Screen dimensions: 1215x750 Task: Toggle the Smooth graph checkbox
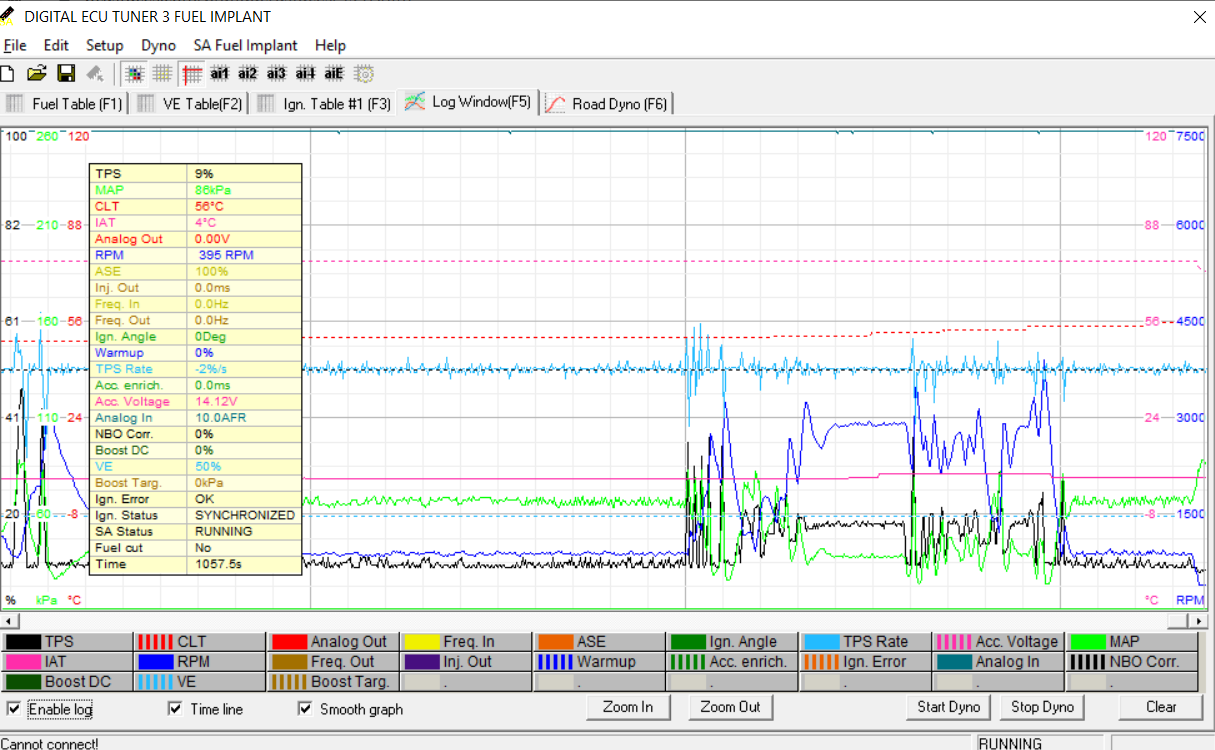pyautogui.click(x=305, y=709)
